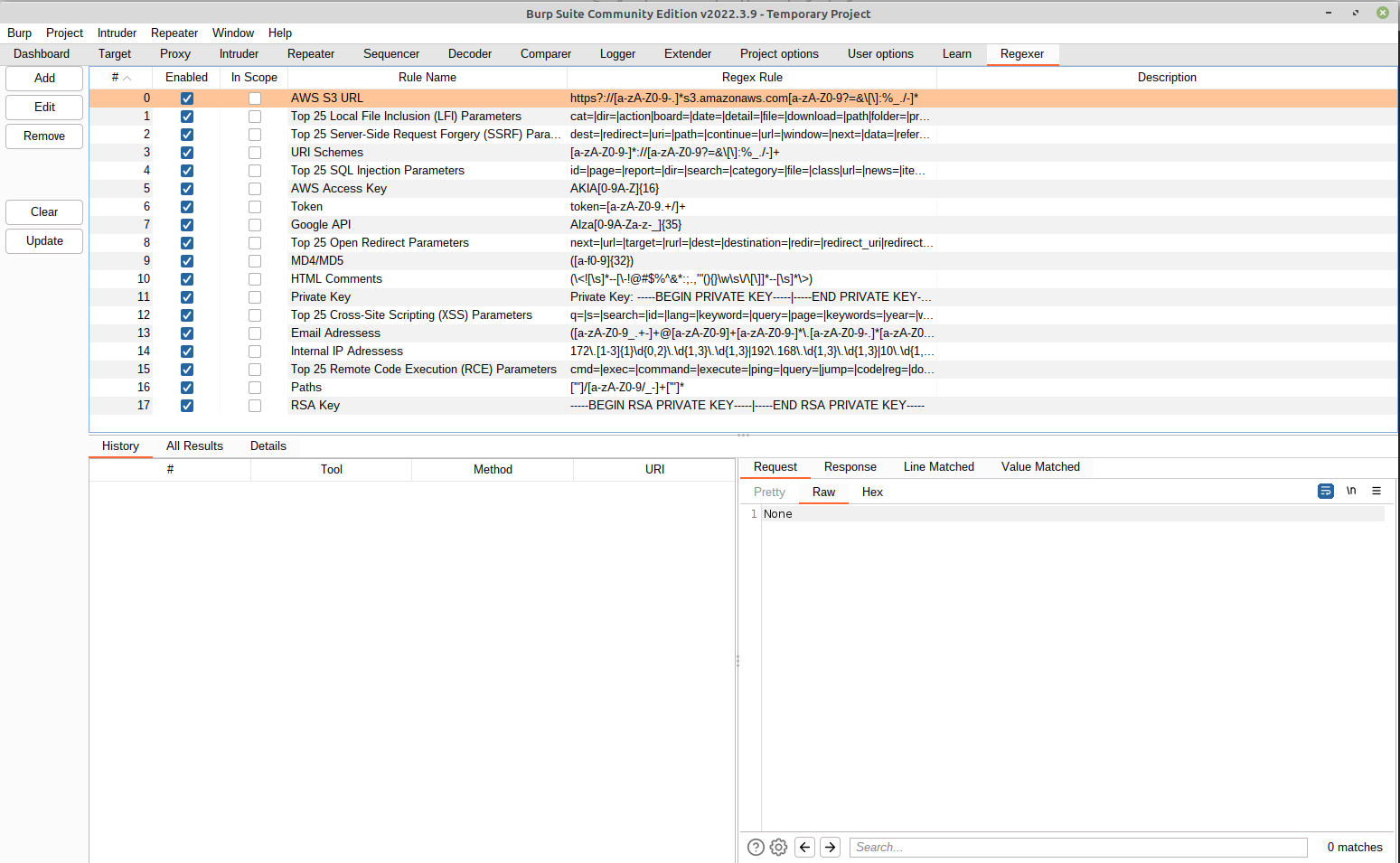Open the help question mark icon
This screenshot has height=863, width=1400.
click(756, 847)
